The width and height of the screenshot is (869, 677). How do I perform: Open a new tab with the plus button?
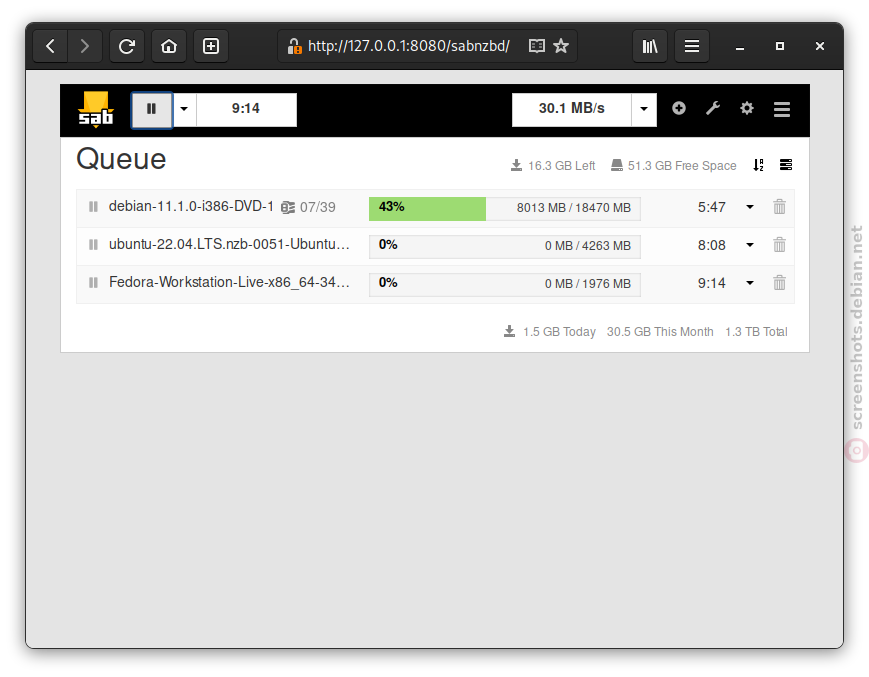click(211, 46)
